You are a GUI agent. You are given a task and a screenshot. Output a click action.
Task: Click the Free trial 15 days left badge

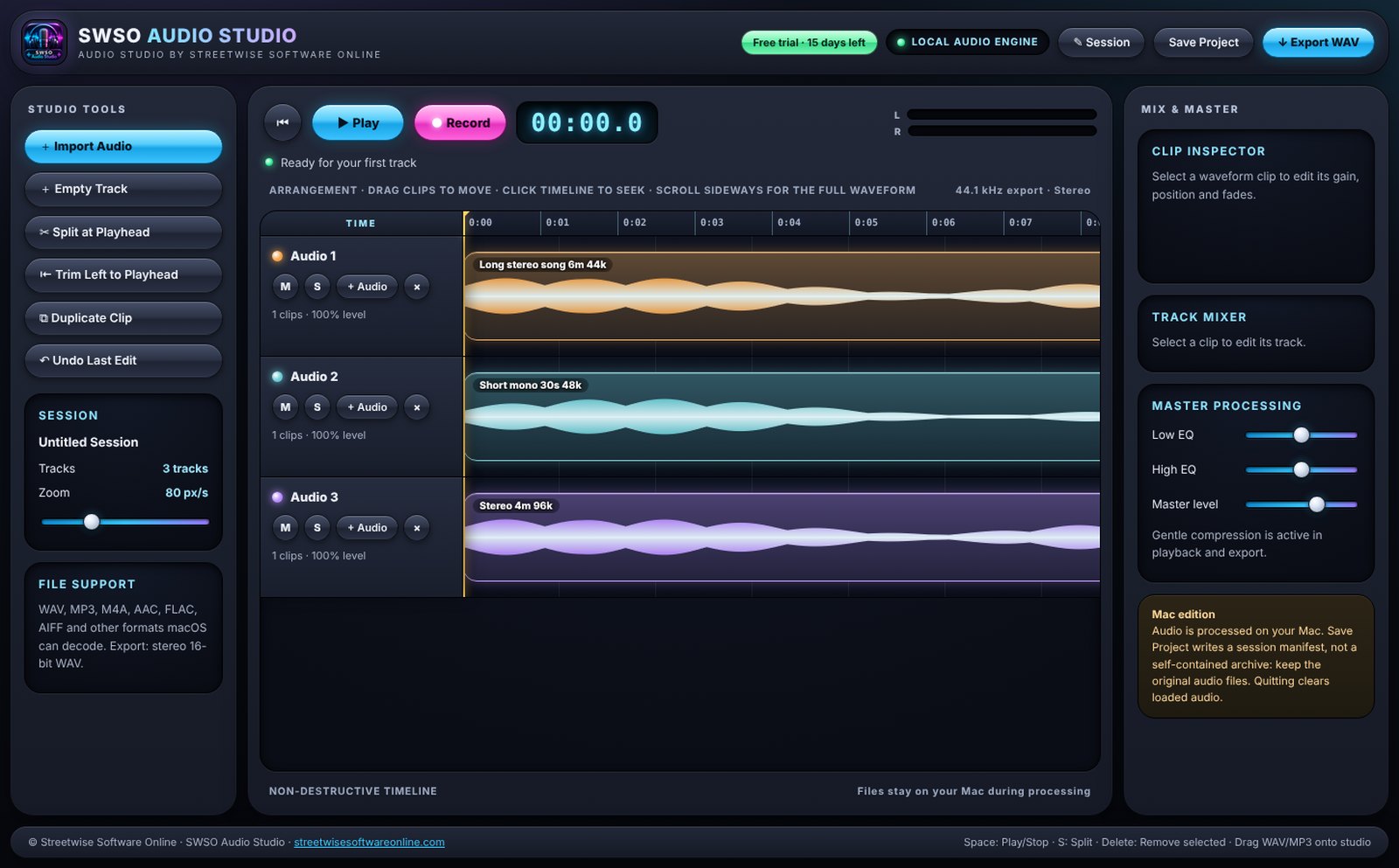[x=809, y=42]
